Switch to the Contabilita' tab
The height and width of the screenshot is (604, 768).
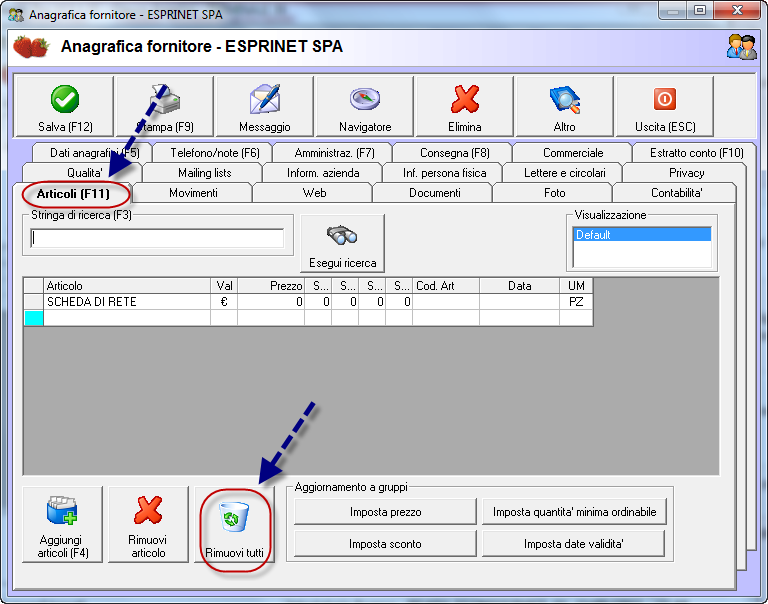pos(676,193)
